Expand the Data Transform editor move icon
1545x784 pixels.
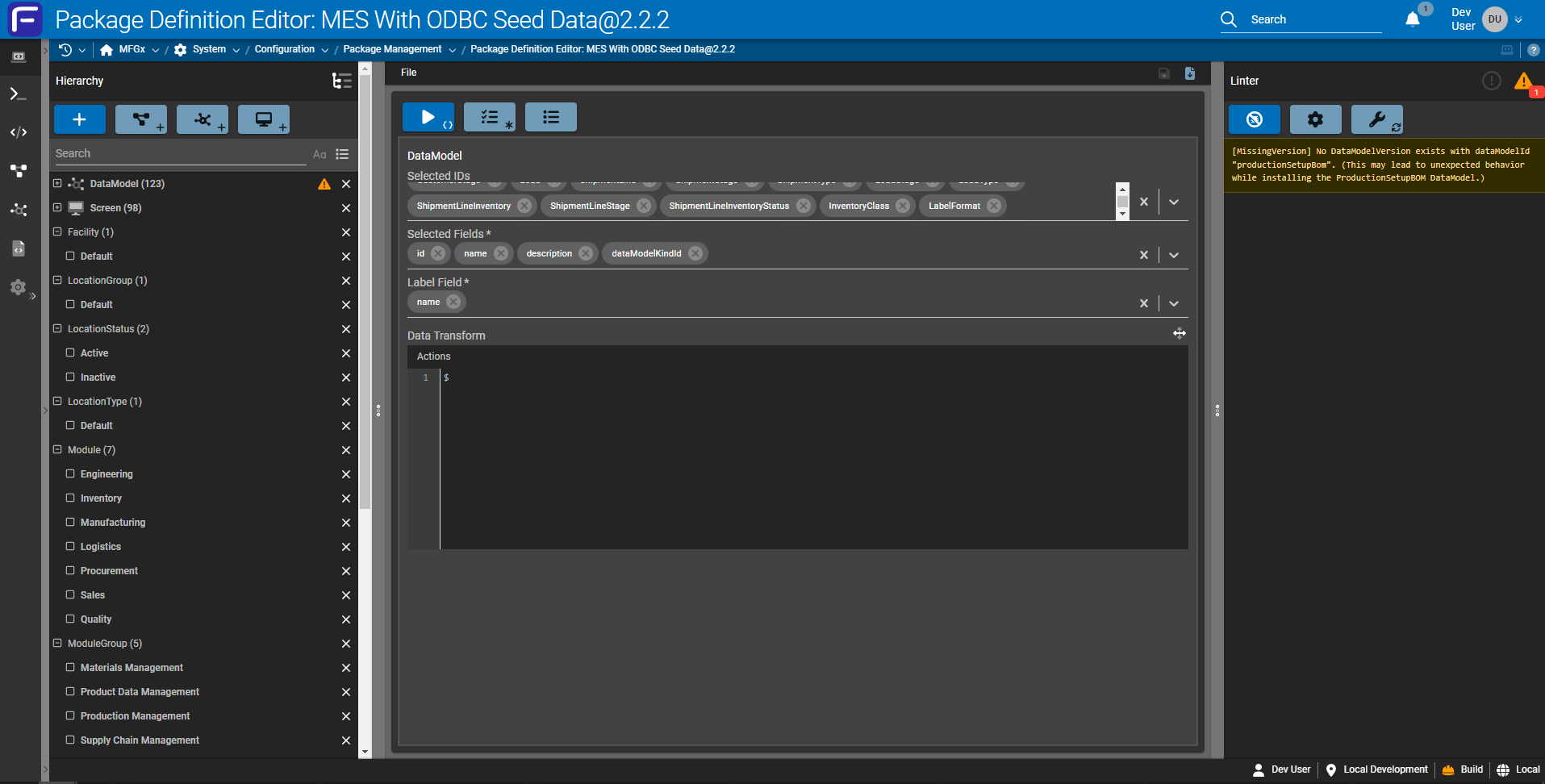[1180, 333]
